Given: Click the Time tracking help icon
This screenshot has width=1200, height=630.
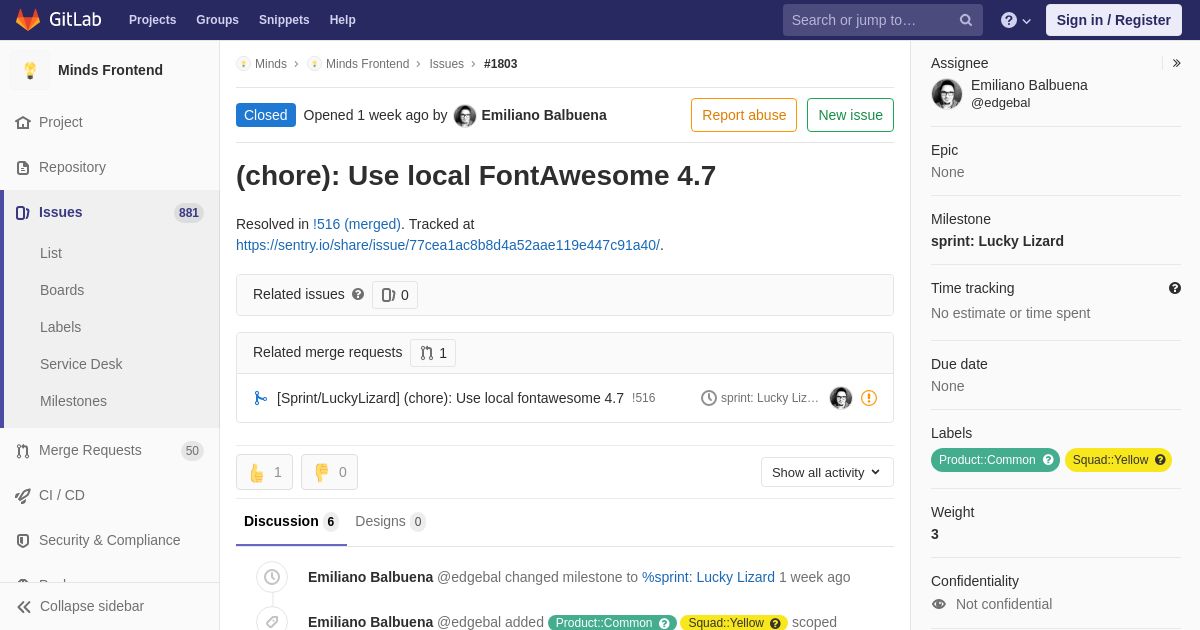Looking at the screenshot, I should click(1175, 288).
